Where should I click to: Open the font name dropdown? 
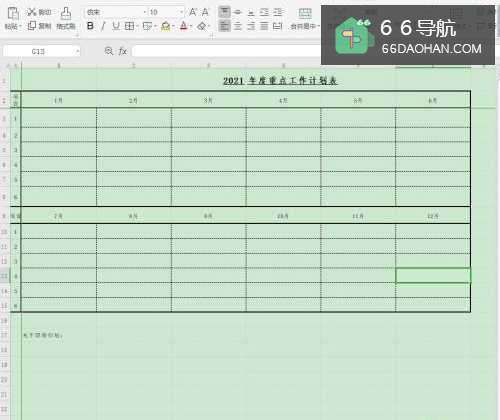pos(145,12)
